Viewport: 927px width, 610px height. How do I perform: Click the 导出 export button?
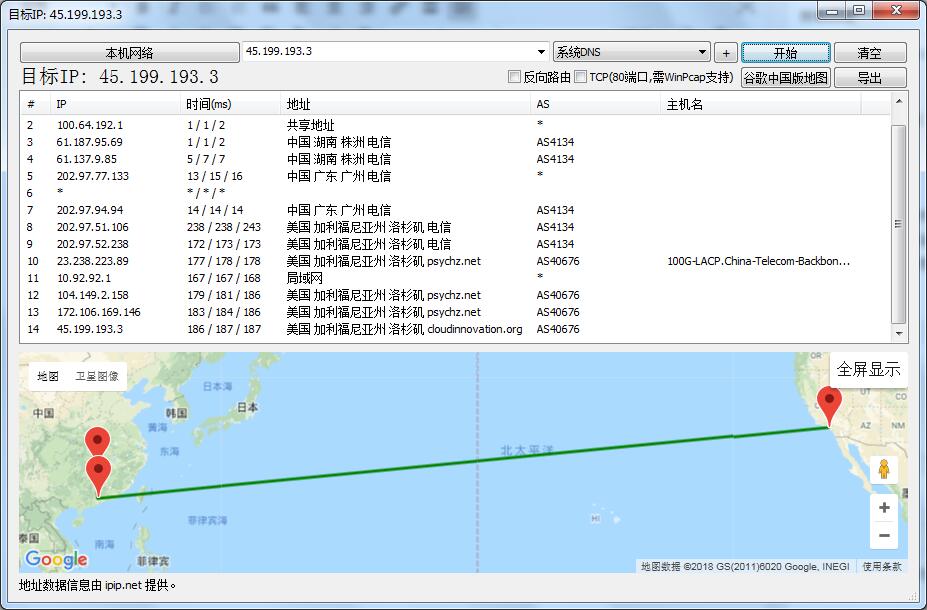click(869, 77)
